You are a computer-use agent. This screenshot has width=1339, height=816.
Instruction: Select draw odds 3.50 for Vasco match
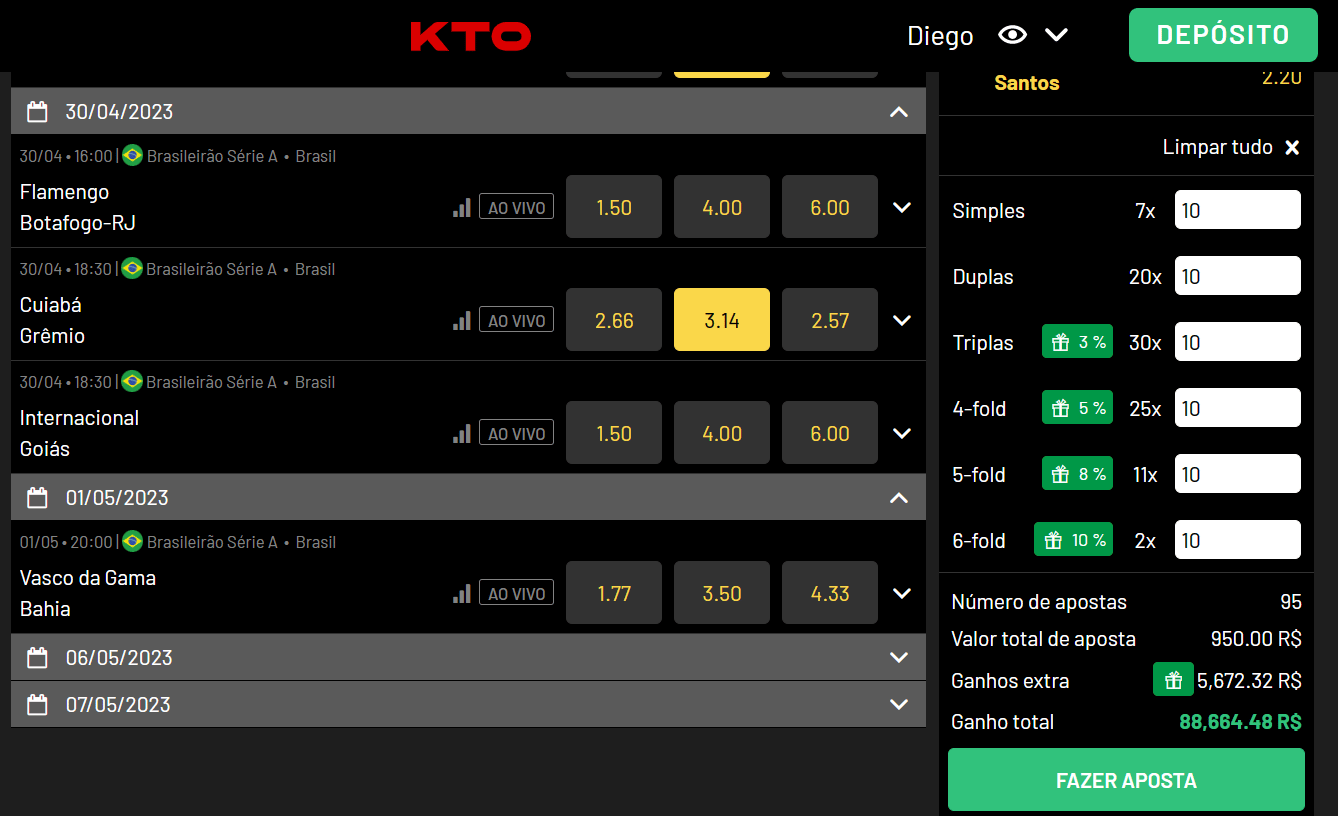[x=722, y=593]
